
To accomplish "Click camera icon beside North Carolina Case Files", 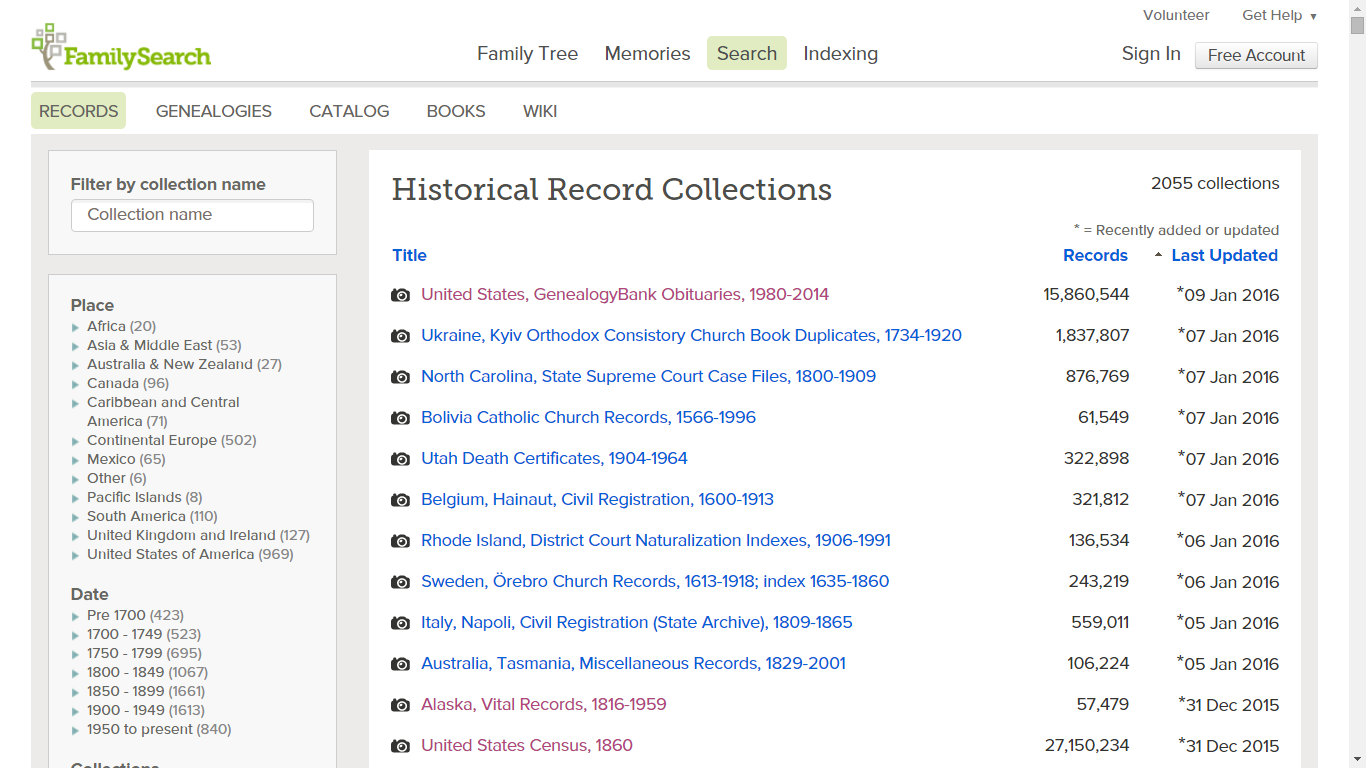I will [x=400, y=377].
